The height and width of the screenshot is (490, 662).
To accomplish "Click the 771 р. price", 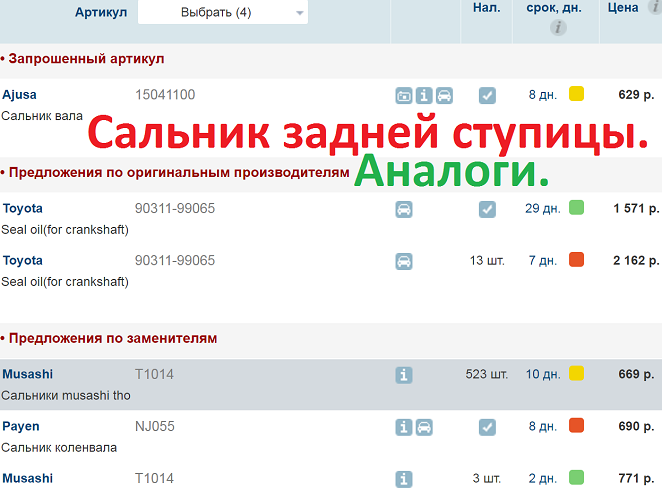I will click(x=636, y=478).
